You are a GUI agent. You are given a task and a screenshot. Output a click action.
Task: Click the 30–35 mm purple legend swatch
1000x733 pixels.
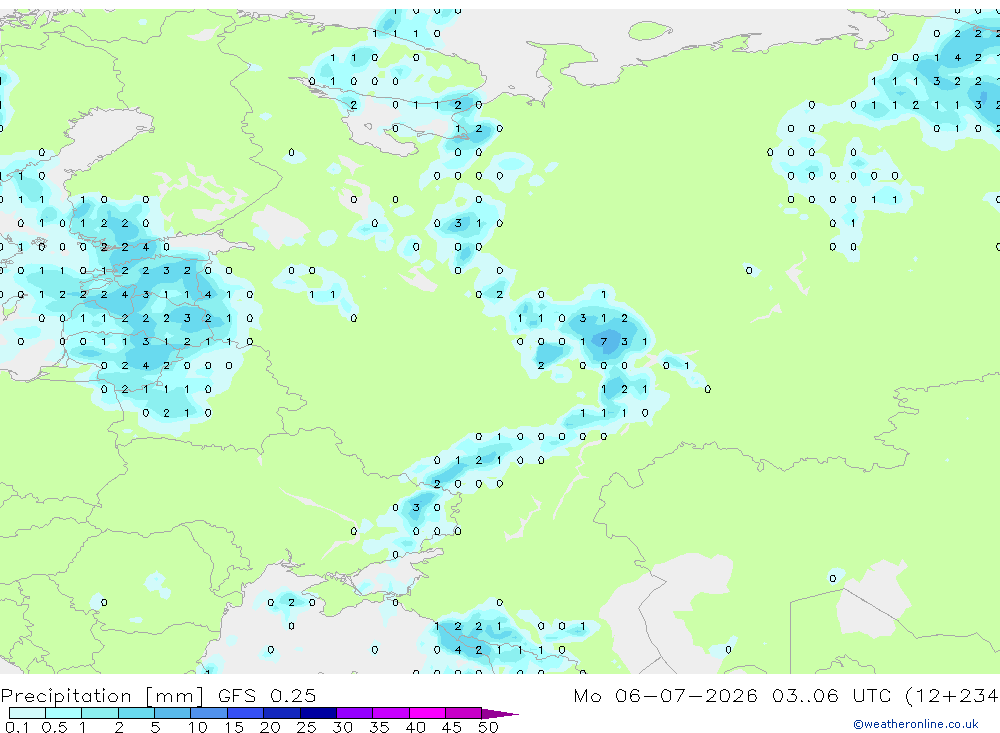pyautogui.click(x=355, y=713)
